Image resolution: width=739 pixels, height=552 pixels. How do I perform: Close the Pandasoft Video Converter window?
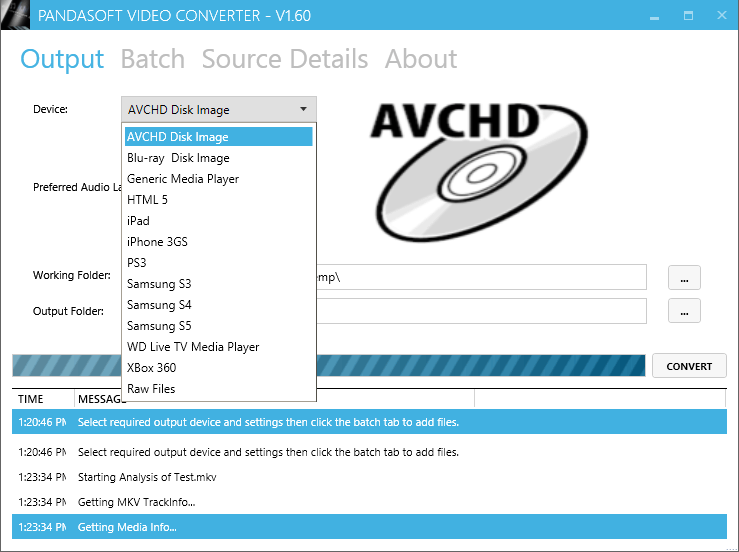722,16
